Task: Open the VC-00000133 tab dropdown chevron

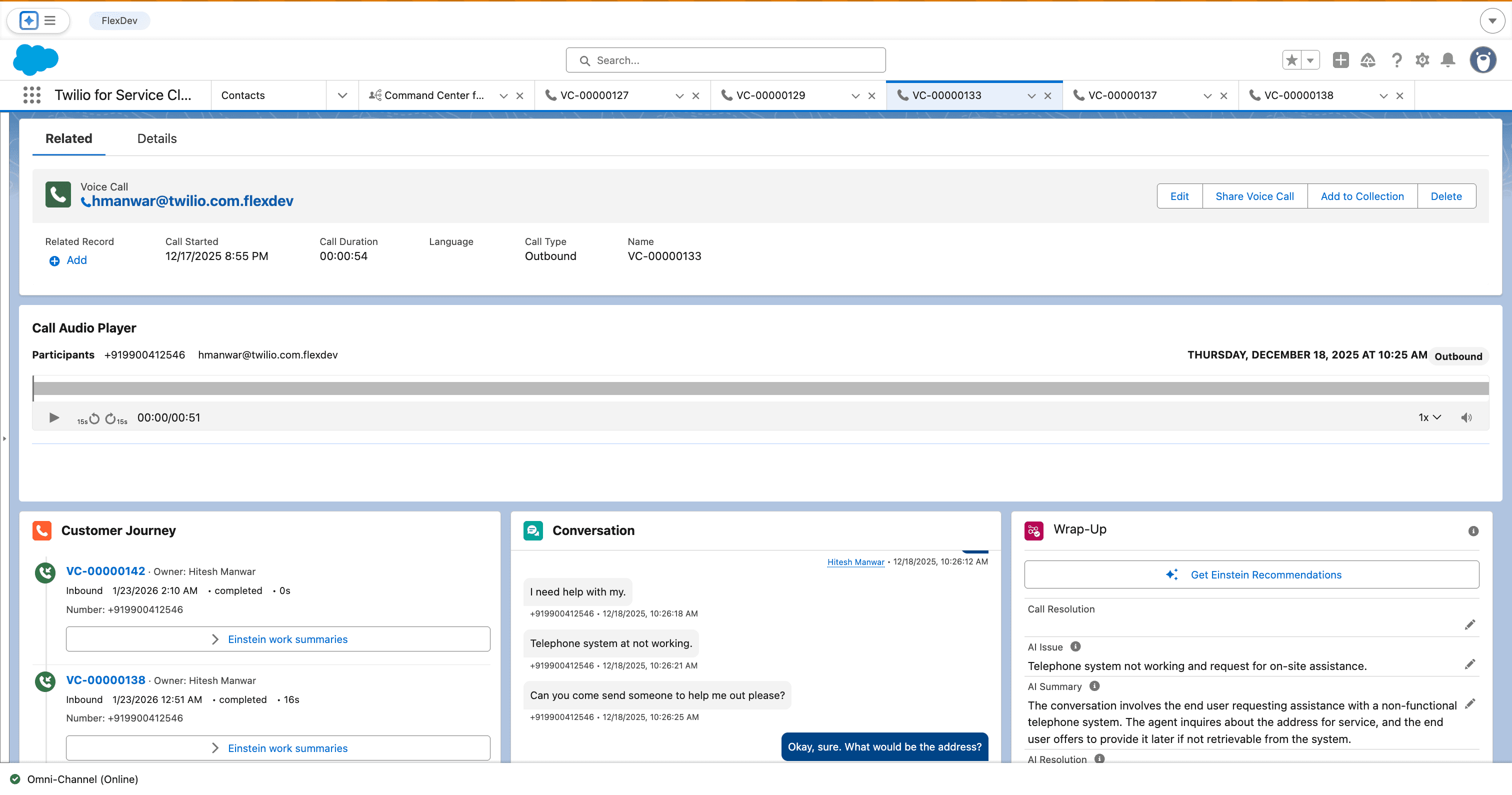Action: pyautogui.click(x=1032, y=95)
